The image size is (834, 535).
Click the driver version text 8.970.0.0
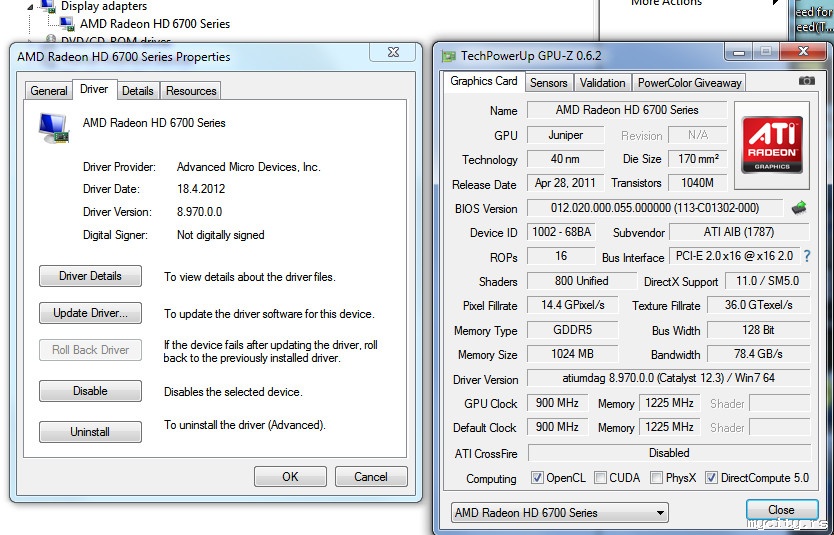point(199,212)
